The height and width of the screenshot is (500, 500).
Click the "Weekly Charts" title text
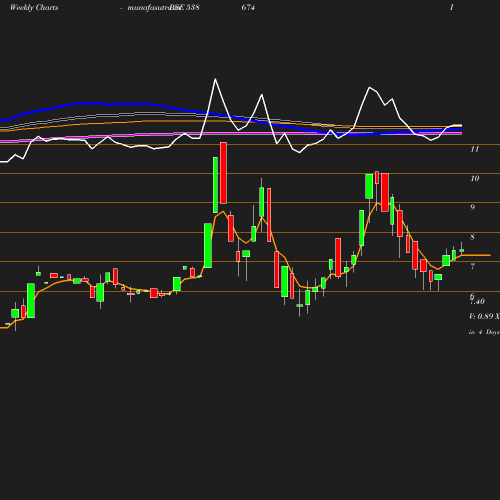click(34, 7)
